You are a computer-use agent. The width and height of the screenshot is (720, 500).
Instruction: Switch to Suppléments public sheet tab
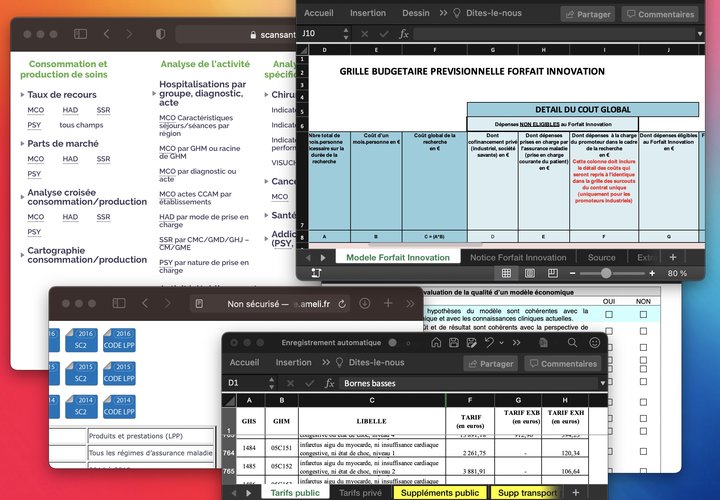point(440,493)
